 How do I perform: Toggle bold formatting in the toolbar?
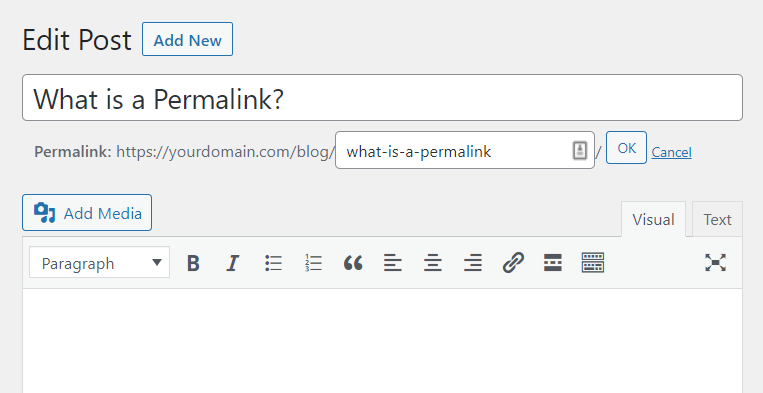point(193,263)
